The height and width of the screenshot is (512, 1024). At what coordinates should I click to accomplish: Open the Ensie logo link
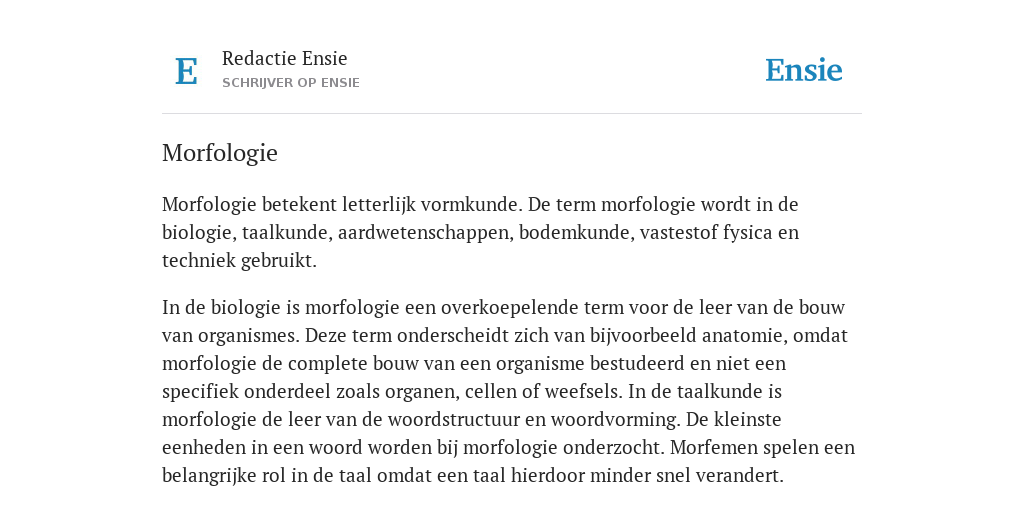point(804,70)
